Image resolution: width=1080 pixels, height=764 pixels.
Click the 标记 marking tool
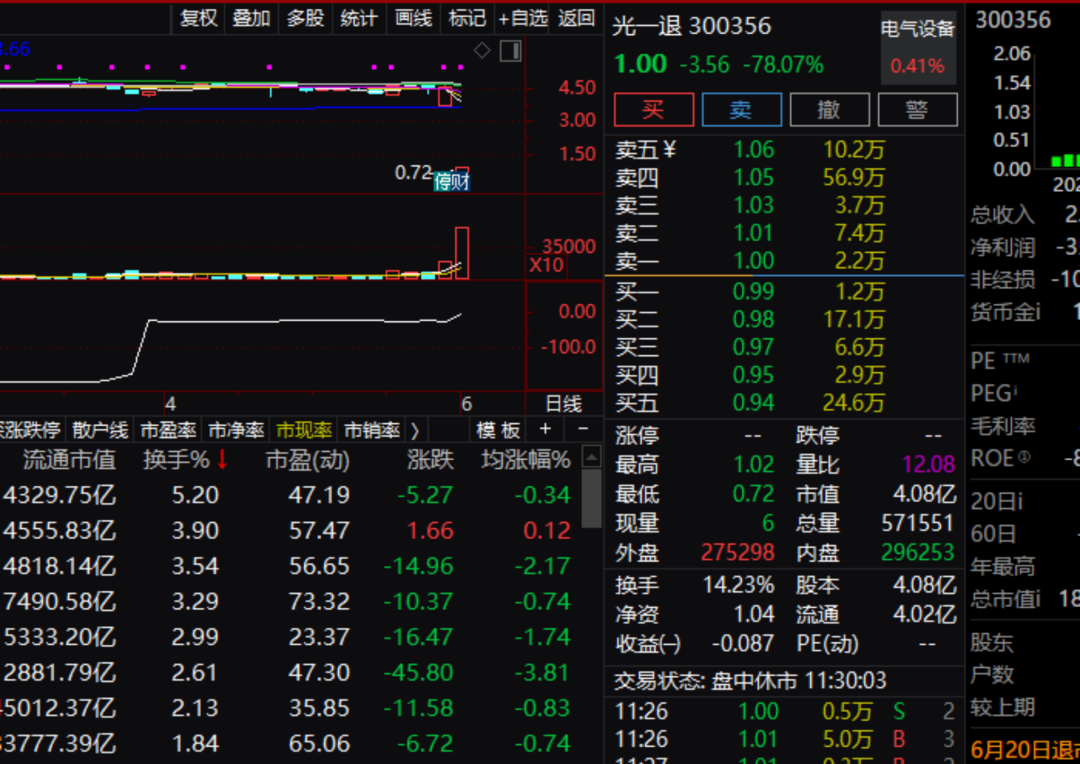coord(466,18)
